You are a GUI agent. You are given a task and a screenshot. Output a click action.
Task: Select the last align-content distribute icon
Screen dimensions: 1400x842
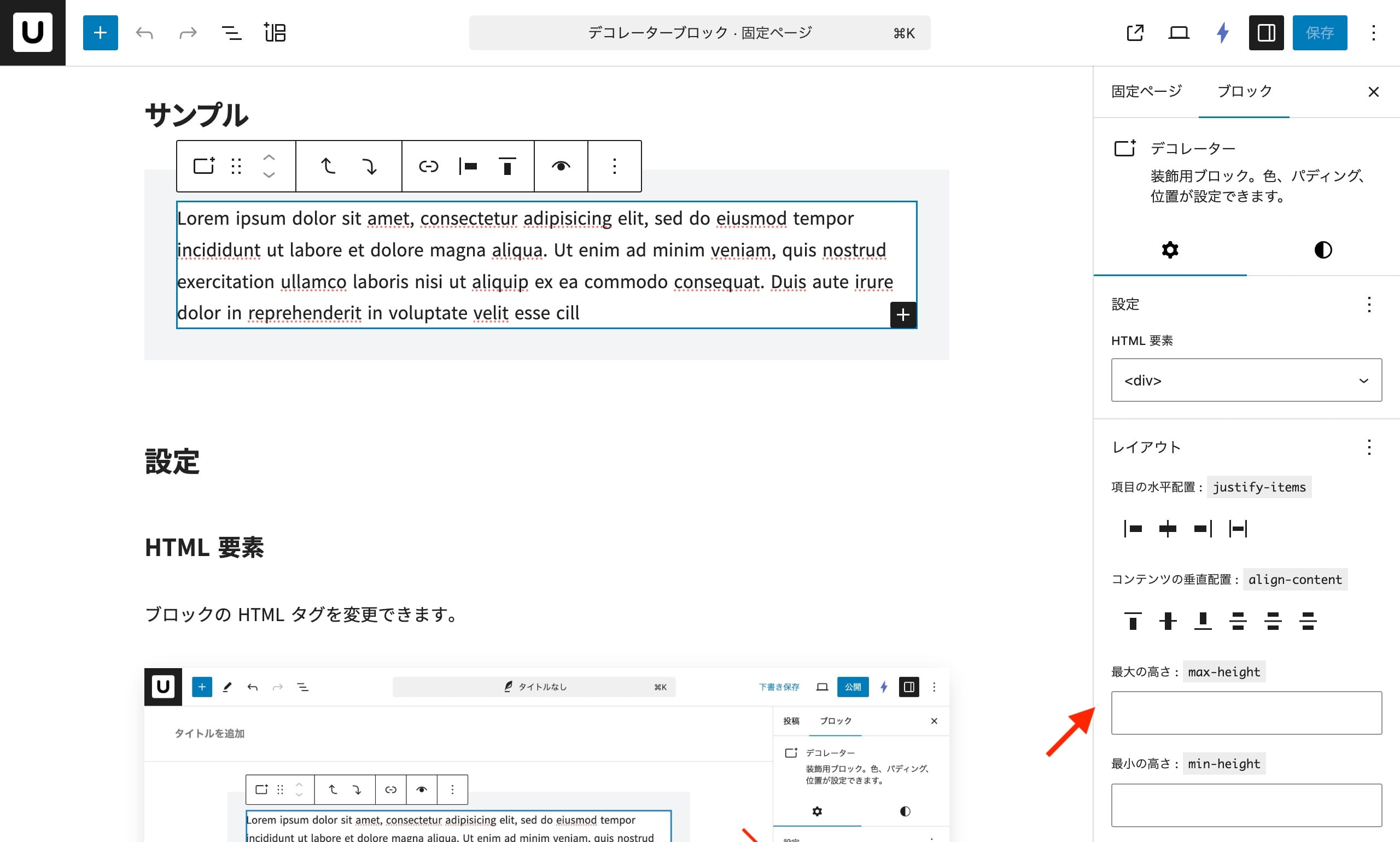pos(1308,621)
